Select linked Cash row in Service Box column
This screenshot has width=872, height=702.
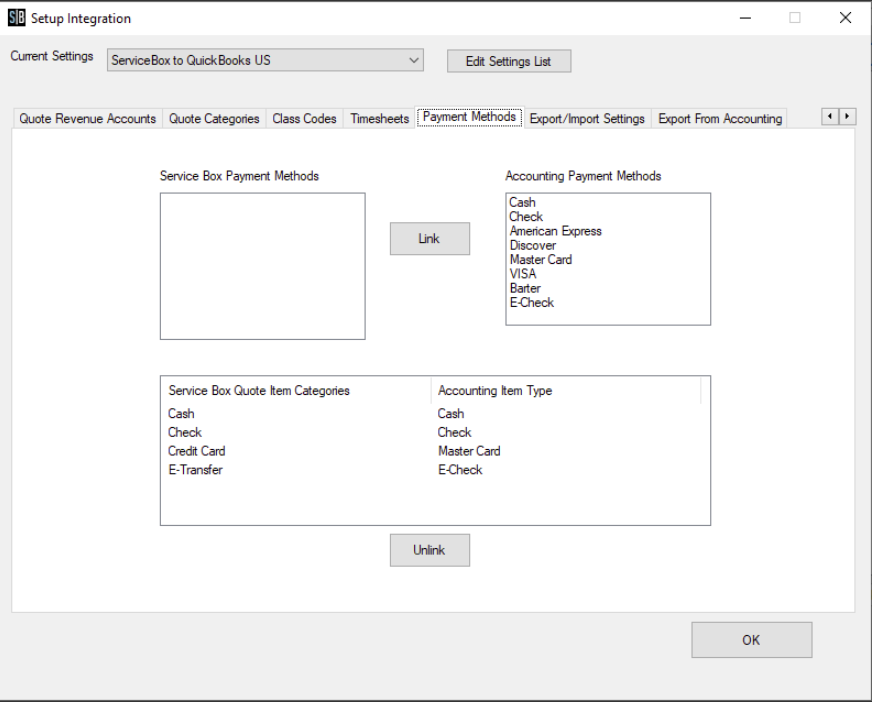pos(181,414)
